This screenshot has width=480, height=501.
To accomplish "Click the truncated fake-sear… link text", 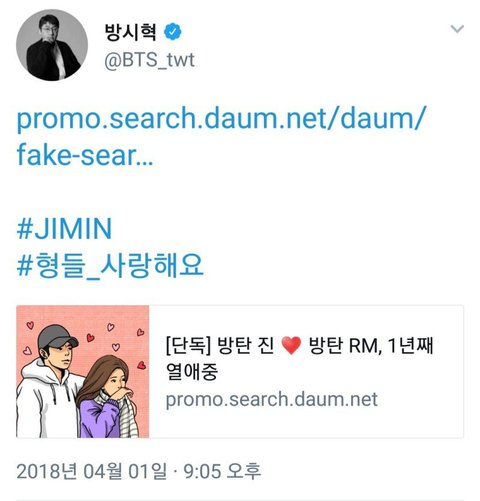I will point(85,155).
